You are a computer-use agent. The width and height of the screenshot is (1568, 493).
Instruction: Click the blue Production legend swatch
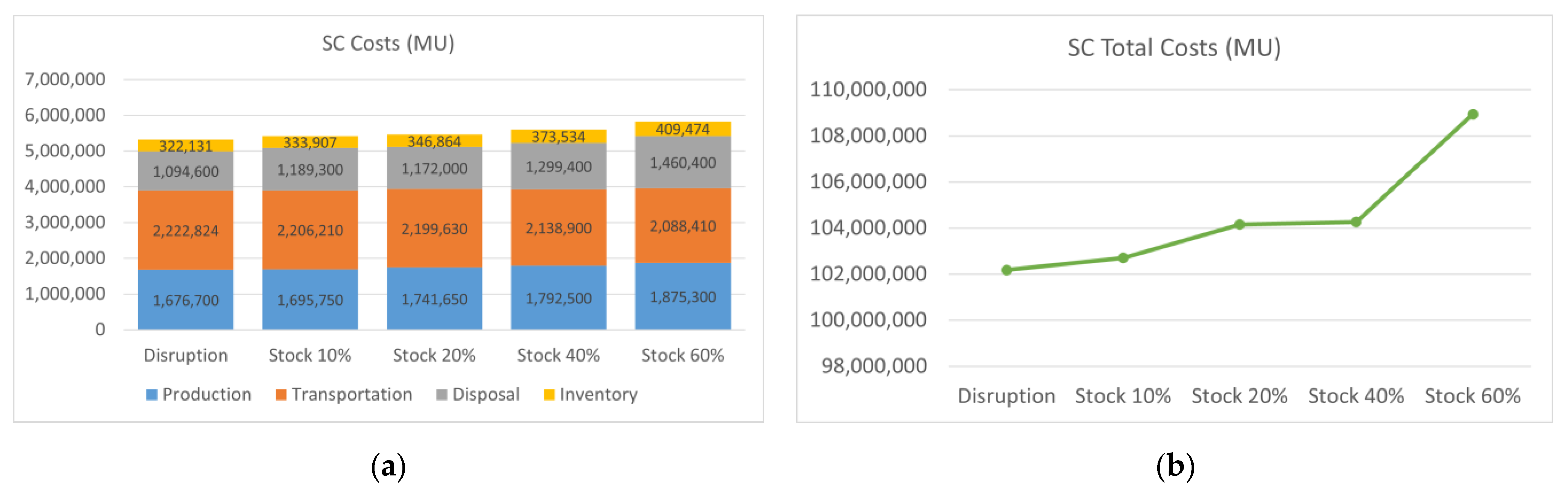(x=152, y=394)
